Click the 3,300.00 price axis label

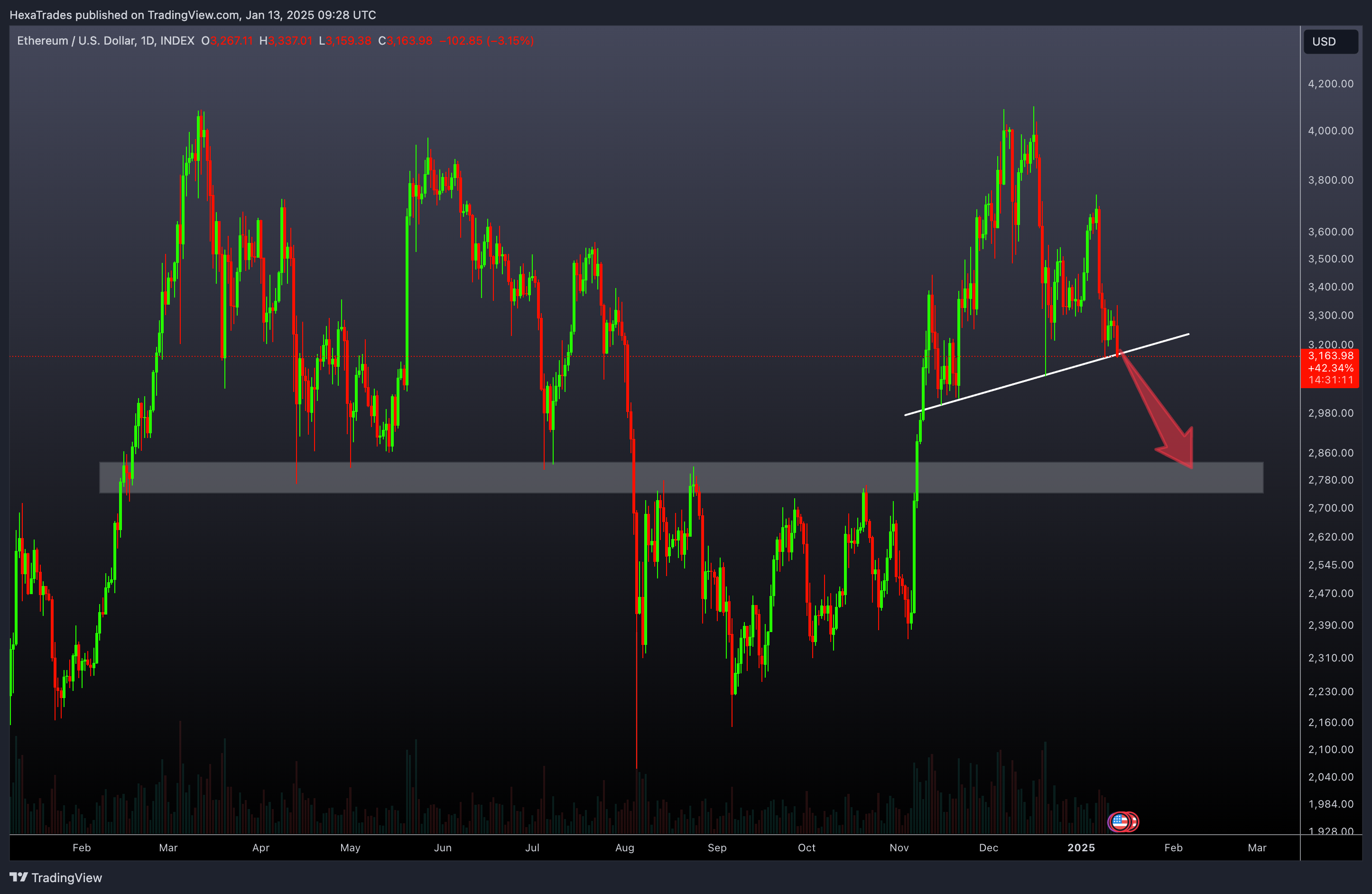[1331, 316]
